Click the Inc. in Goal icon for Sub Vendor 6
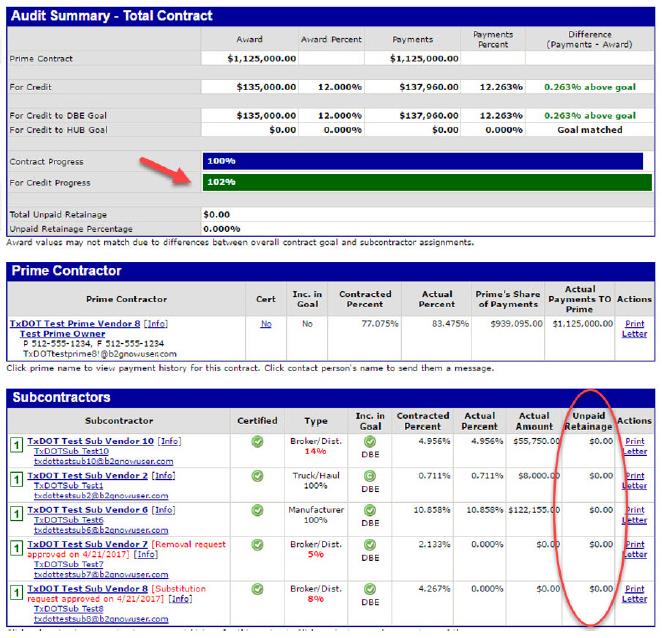 [368, 509]
